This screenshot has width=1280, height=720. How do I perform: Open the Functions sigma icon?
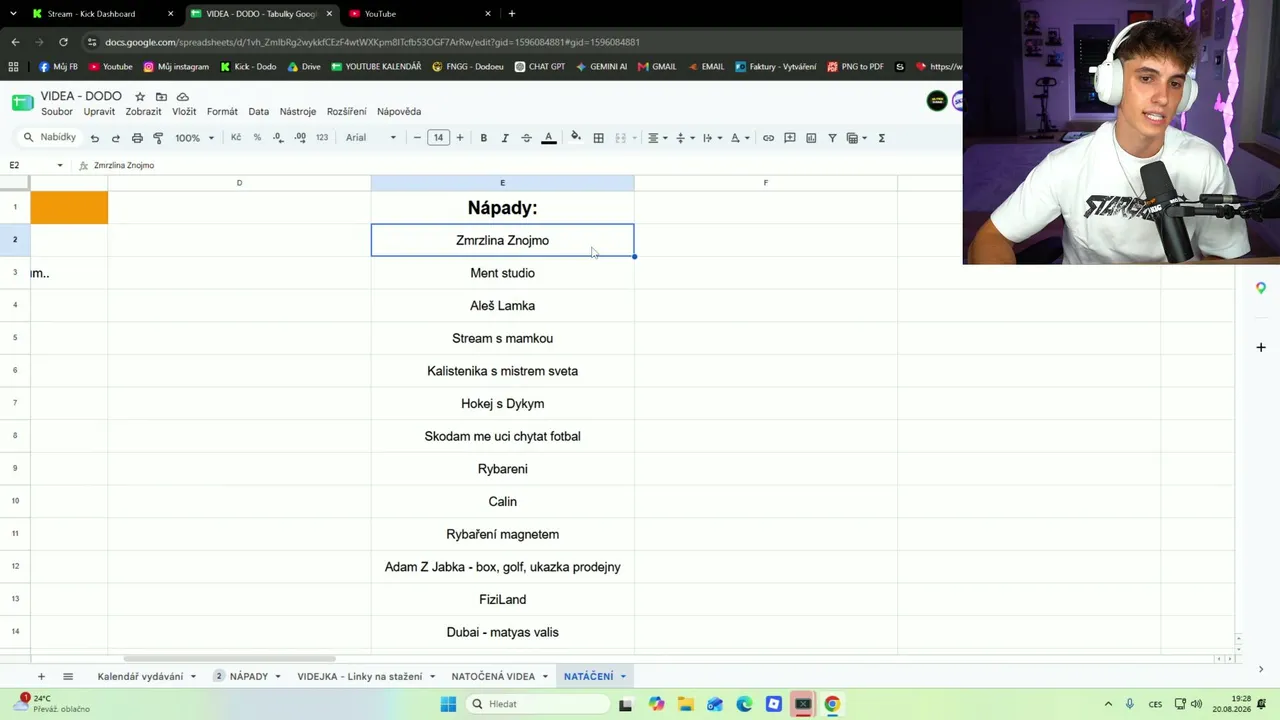click(881, 138)
